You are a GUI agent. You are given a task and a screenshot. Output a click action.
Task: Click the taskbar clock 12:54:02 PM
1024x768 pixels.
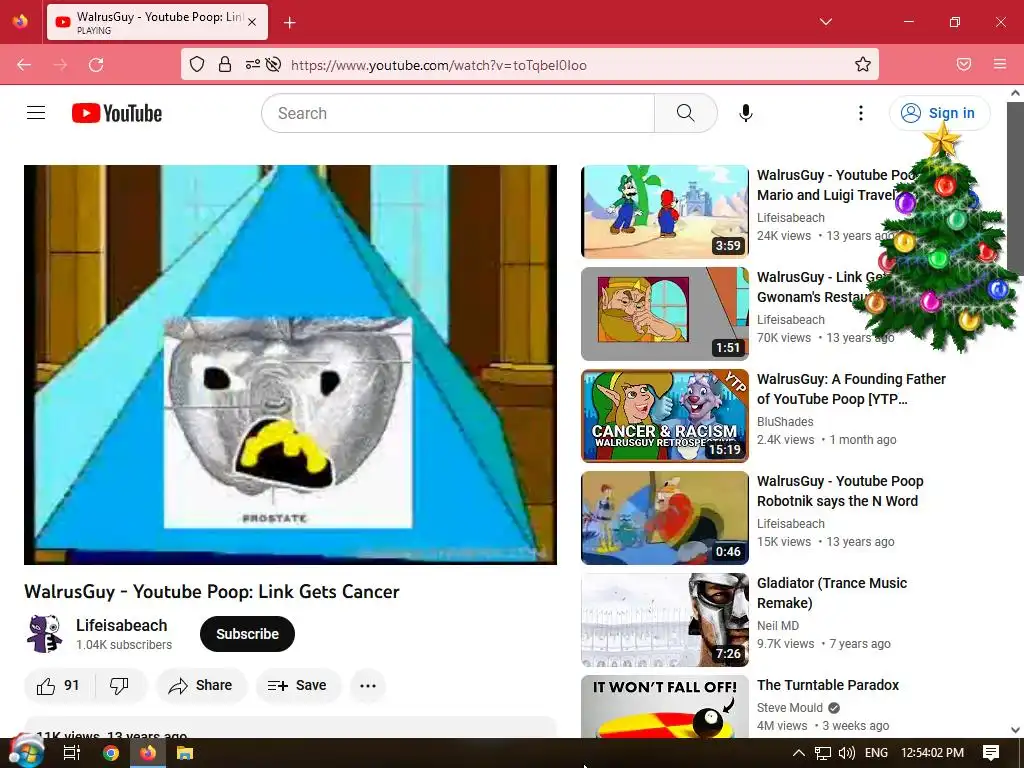pos(932,753)
